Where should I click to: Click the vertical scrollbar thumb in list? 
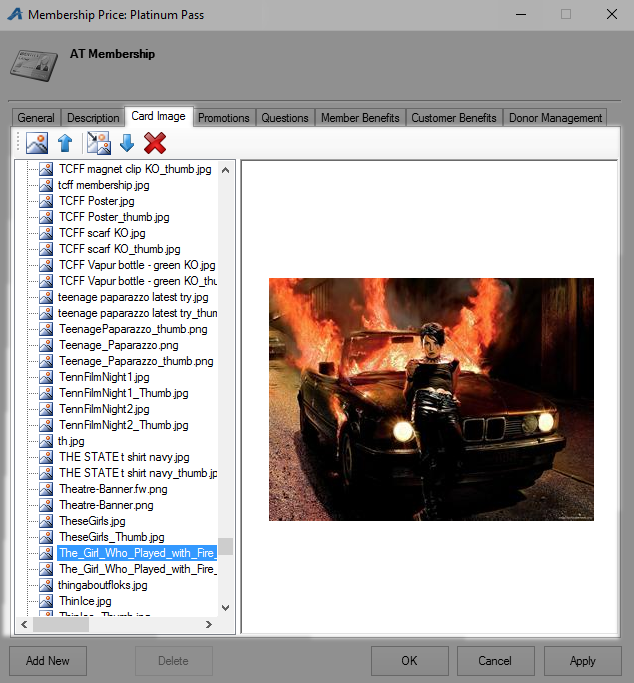click(226, 546)
